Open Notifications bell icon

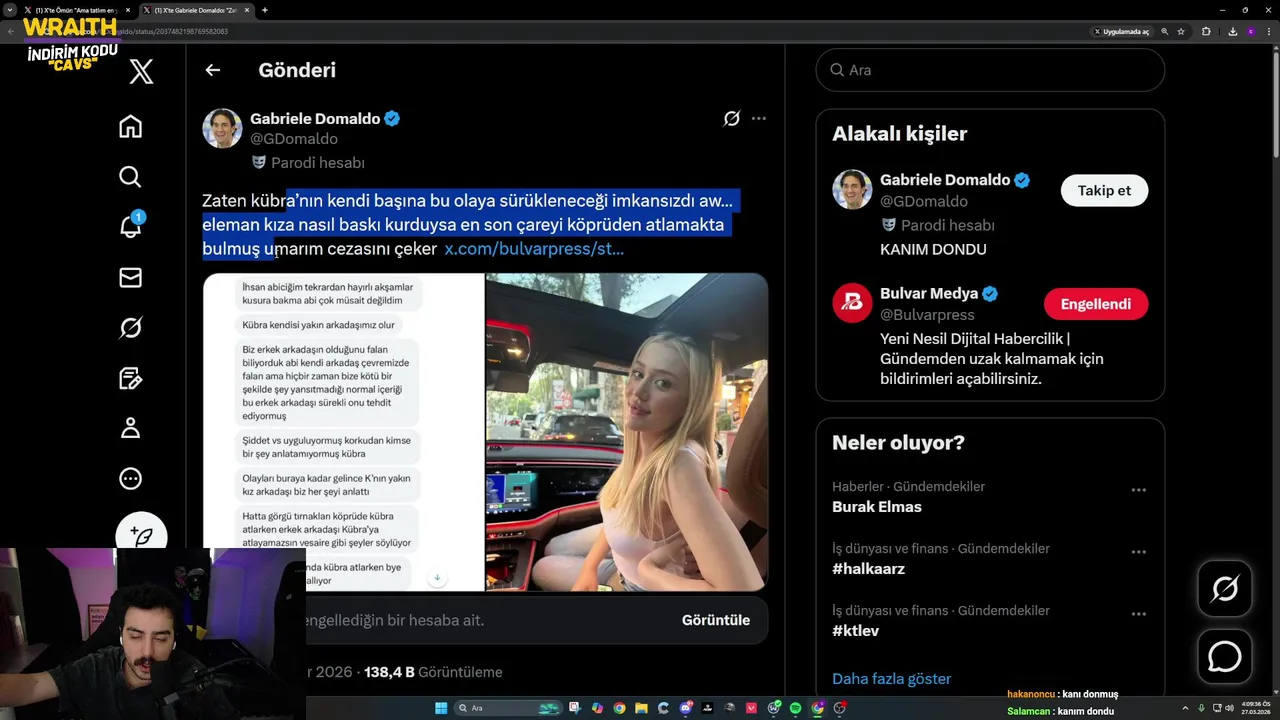click(130, 227)
